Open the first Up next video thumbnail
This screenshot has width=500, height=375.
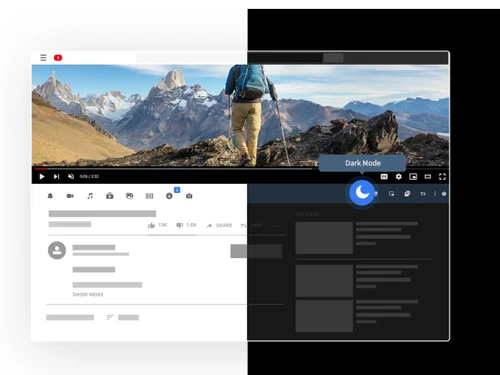click(324, 238)
